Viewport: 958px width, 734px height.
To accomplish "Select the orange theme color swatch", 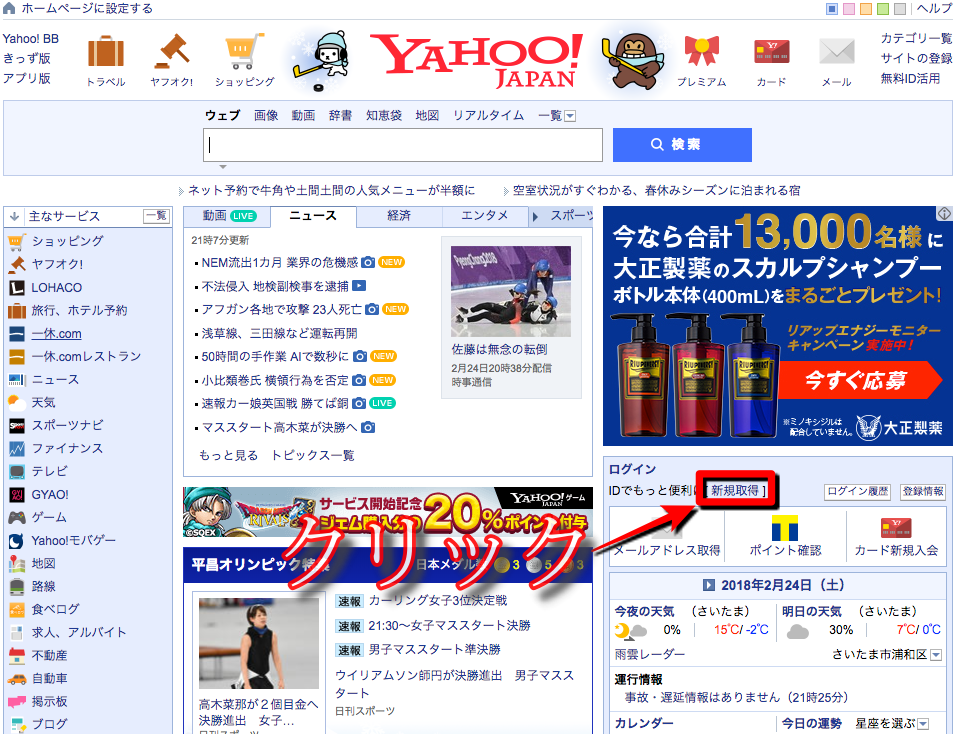I will tap(866, 9).
